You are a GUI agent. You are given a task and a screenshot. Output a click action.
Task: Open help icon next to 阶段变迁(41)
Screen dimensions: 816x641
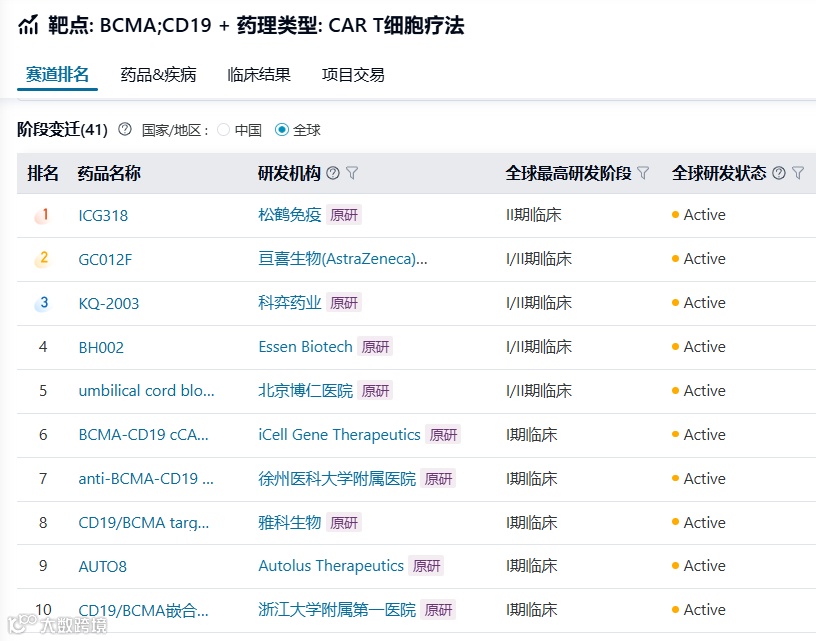coord(125,129)
